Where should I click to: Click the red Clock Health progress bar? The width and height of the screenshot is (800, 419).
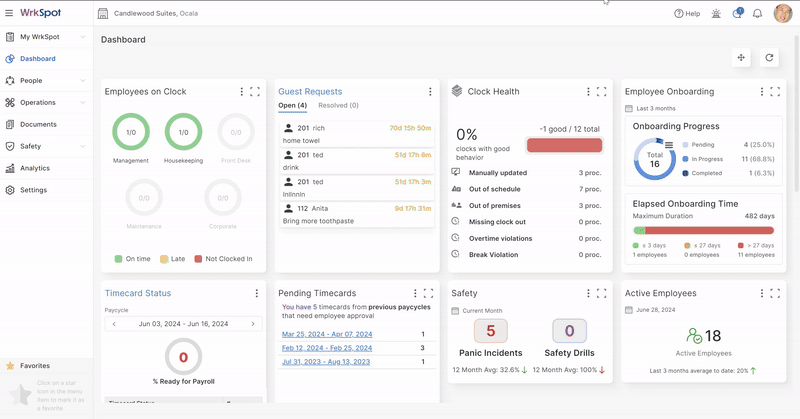564,146
